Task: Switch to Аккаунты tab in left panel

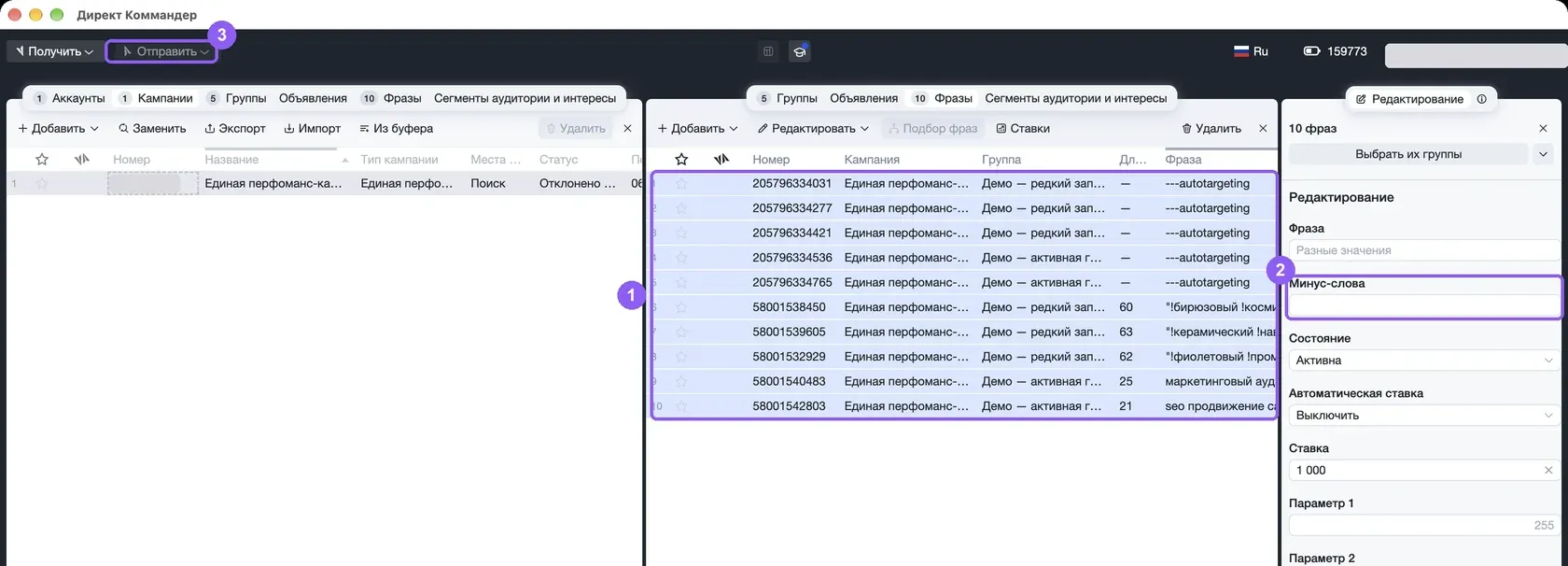Action: click(69, 98)
